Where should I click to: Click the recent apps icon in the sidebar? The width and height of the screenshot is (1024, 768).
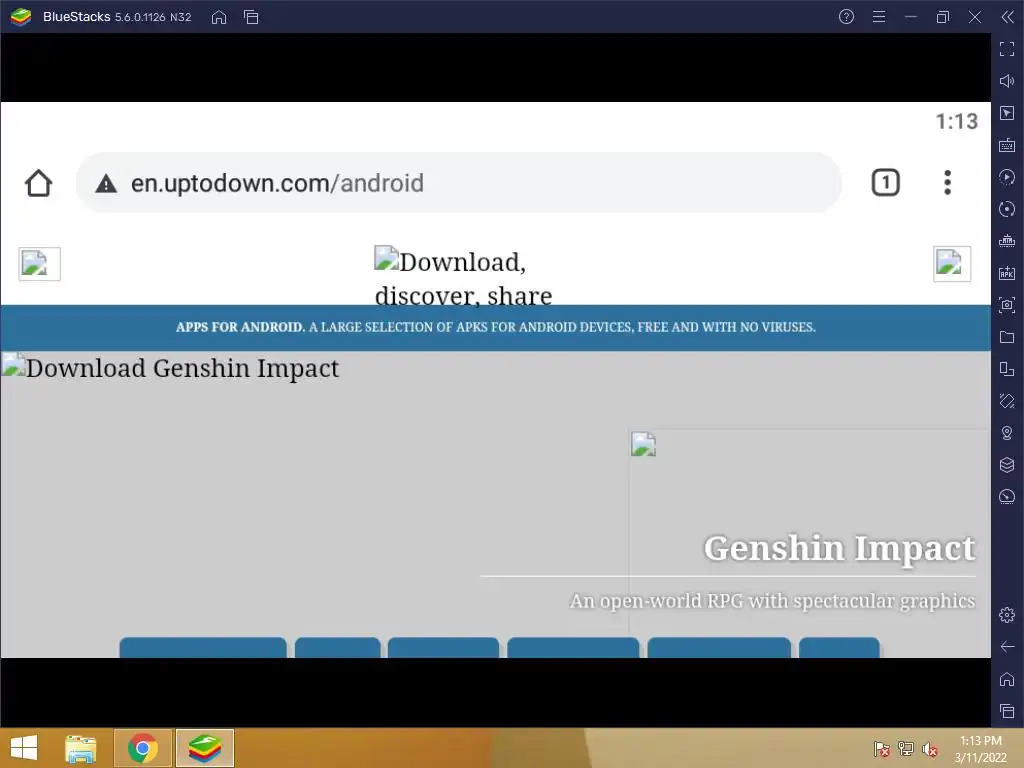[x=1006, y=711]
